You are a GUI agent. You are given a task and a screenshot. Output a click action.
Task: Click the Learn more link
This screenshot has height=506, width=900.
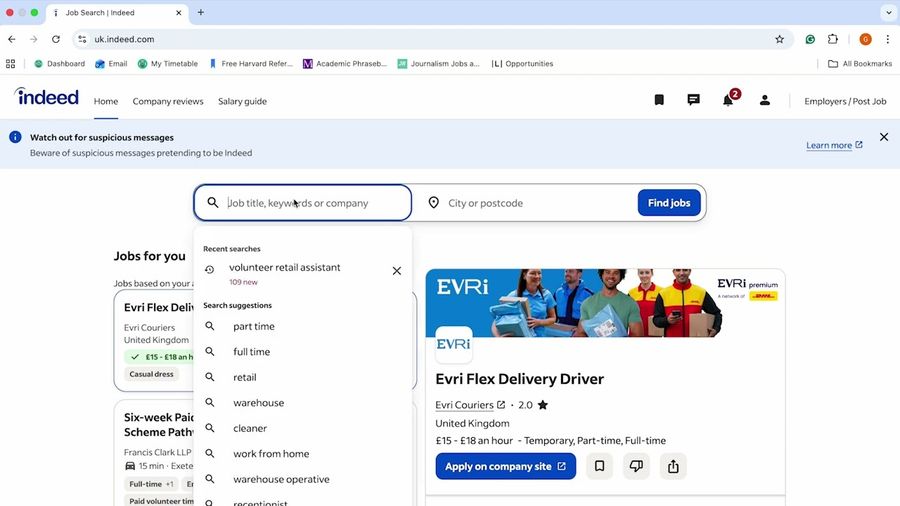[x=834, y=145]
